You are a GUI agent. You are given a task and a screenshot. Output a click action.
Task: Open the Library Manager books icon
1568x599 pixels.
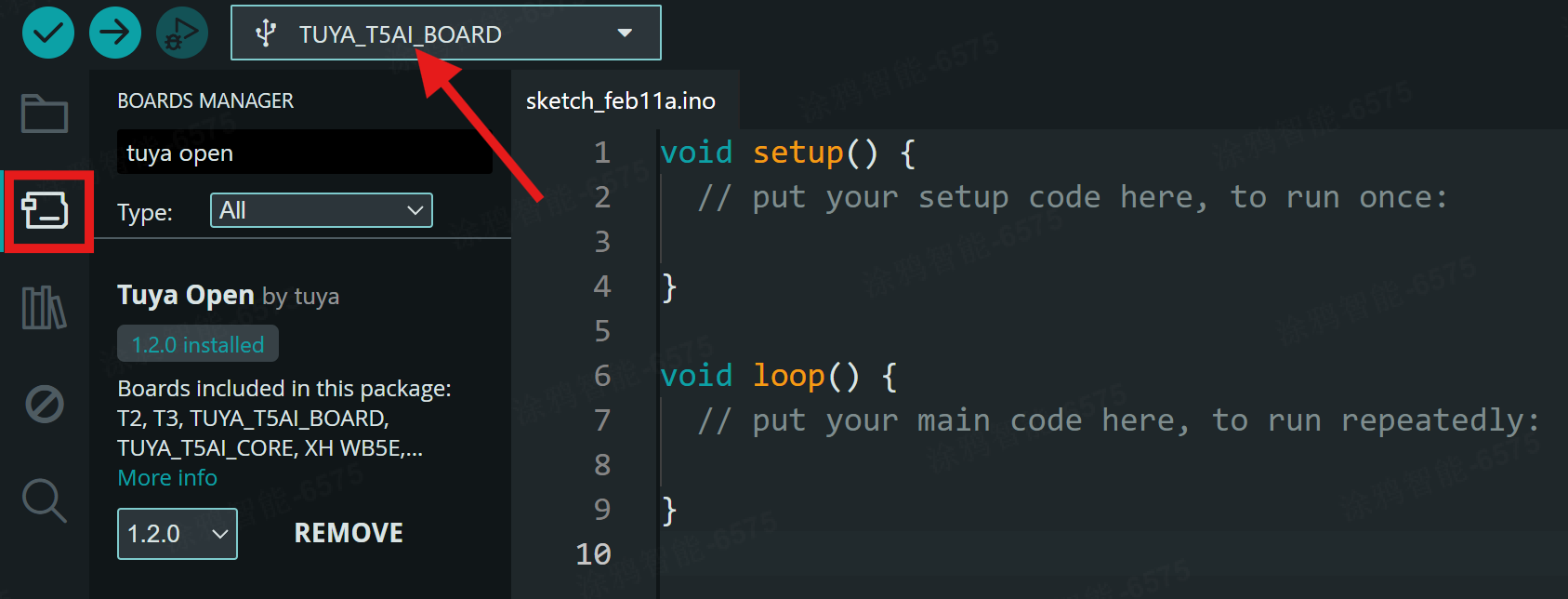(45, 308)
